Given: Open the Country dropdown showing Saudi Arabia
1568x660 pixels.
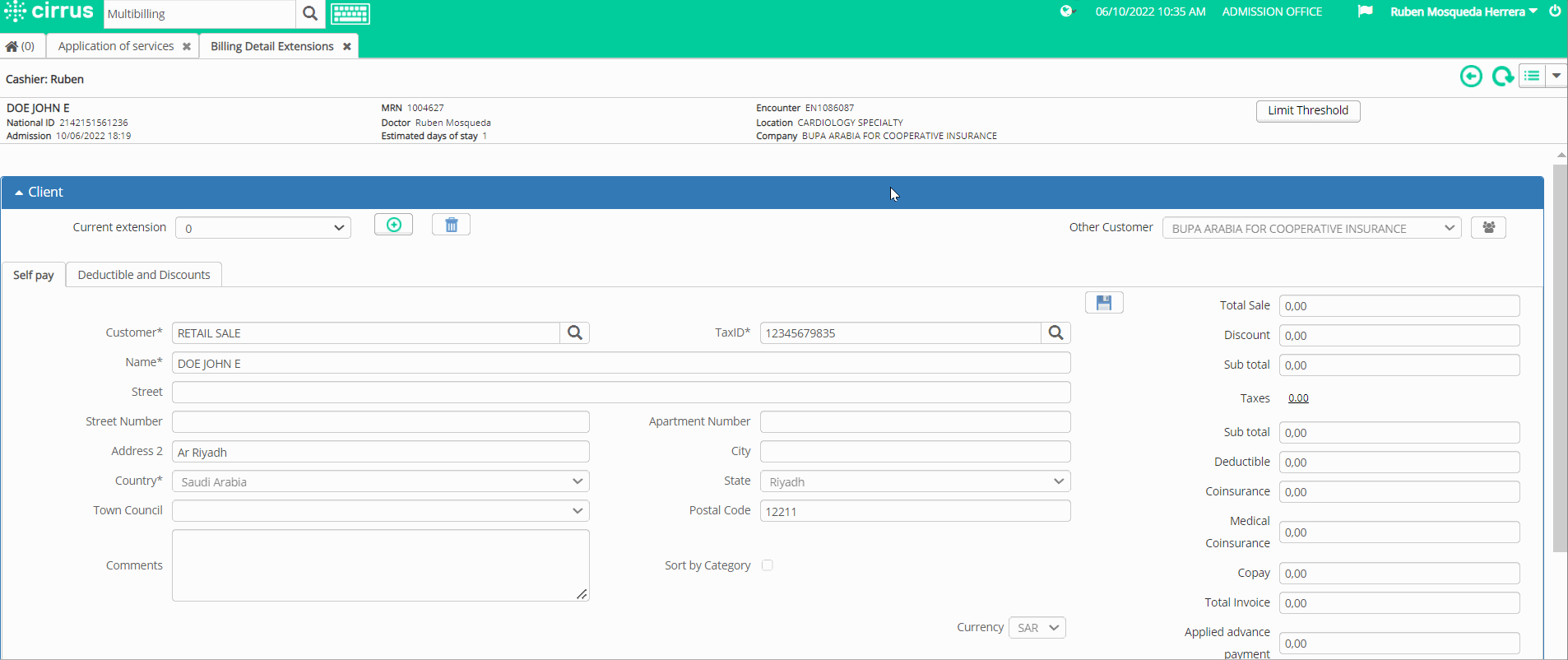Looking at the screenshot, I should point(381,481).
